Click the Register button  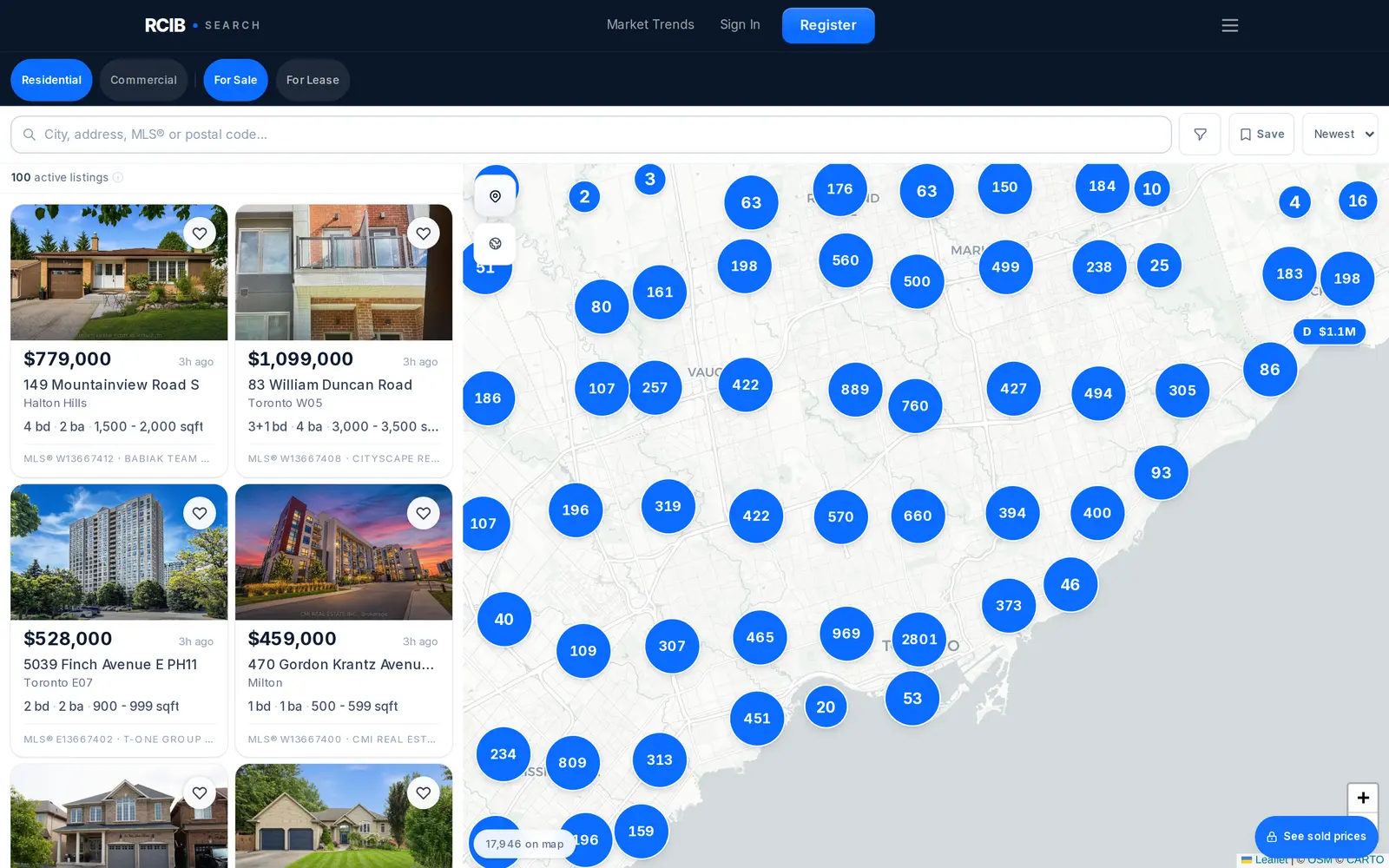click(828, 25)
